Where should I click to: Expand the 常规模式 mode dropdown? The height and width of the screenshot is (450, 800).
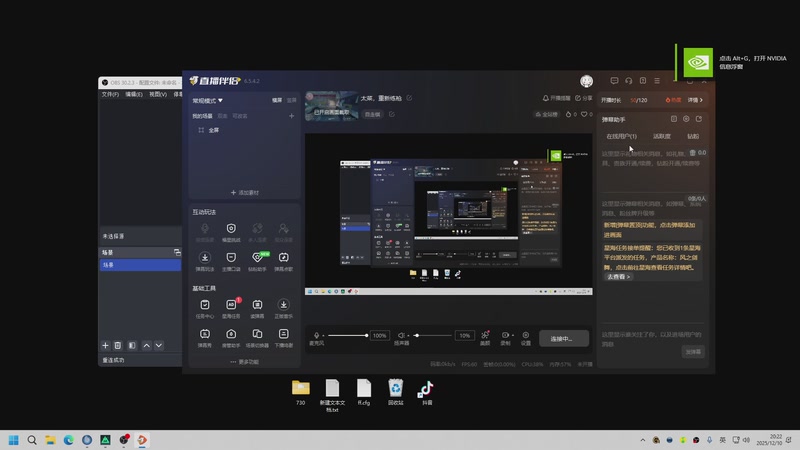208,101
